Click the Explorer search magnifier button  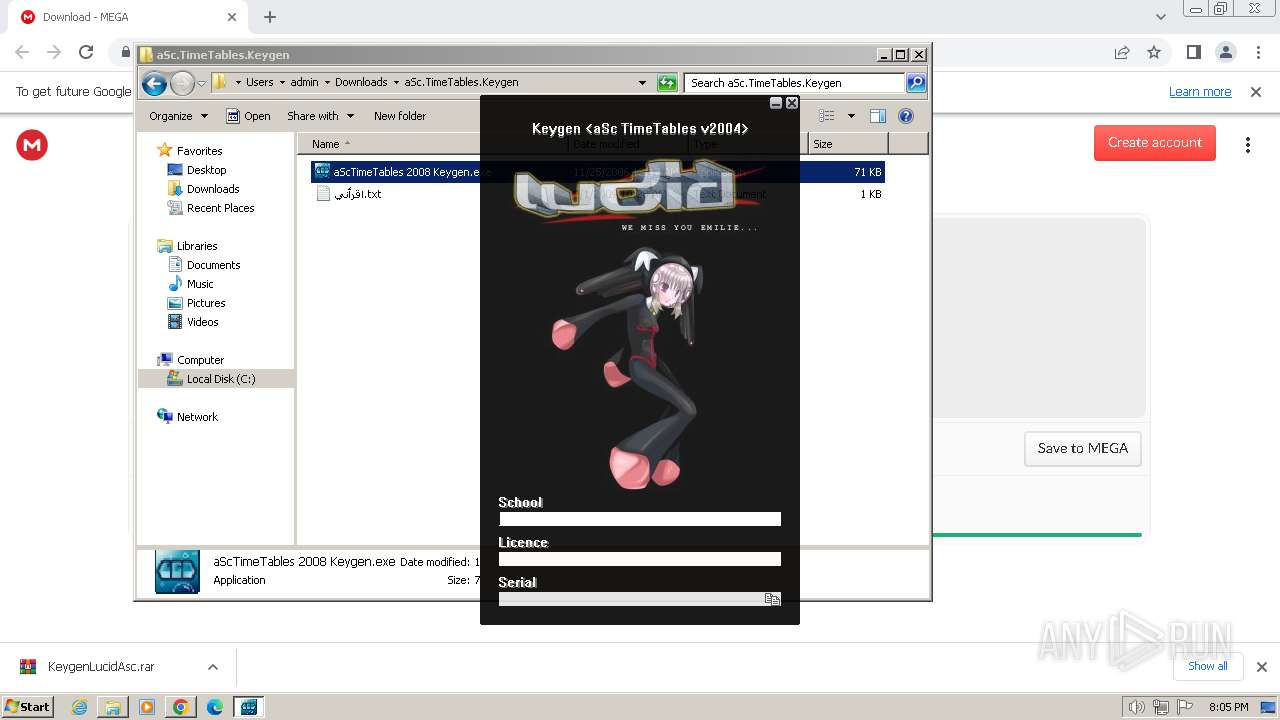(916, 83)
